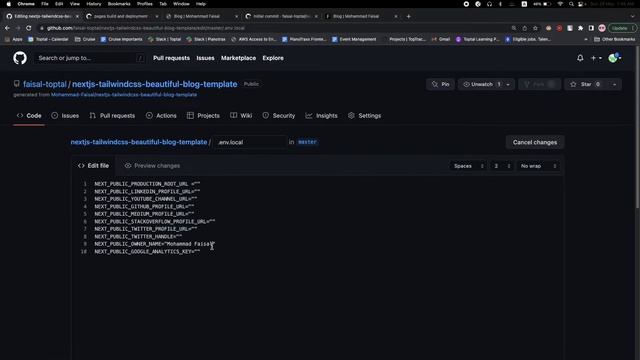Open the Apple menu
This screenshot has height=360, width=640.
click(8, 4)
